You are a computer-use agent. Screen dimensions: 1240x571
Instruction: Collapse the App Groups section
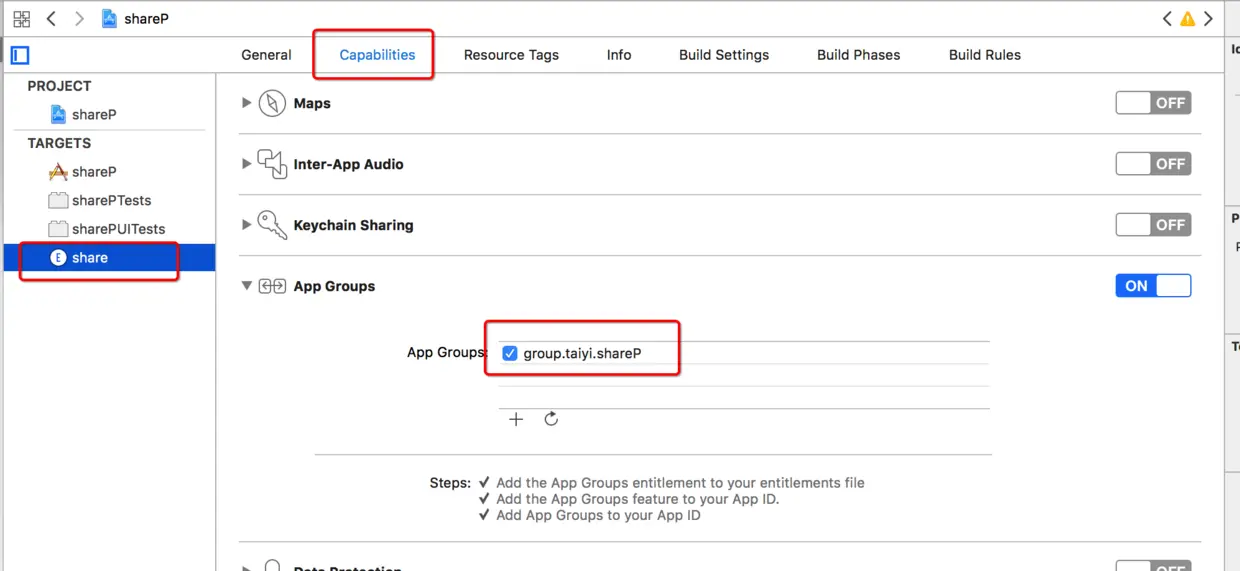click(246, 286)
